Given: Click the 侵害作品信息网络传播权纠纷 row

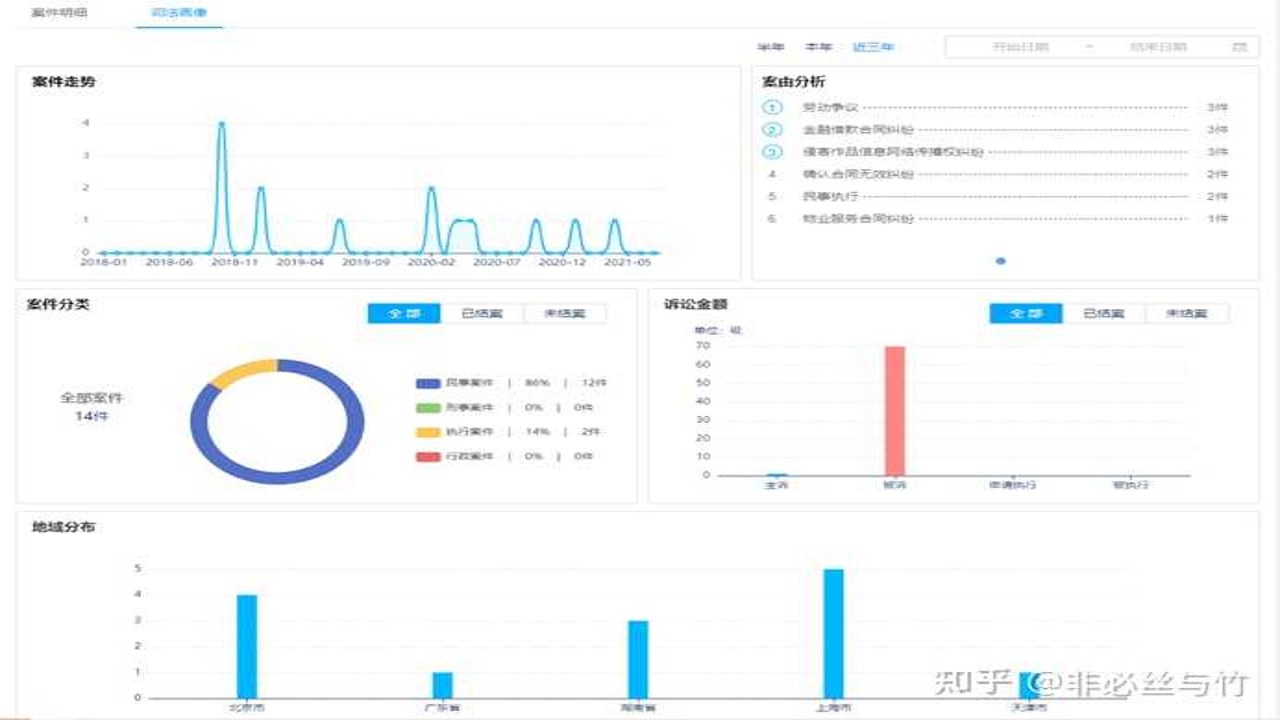Looking at the screenshot, I should click(x=996, y=152).
